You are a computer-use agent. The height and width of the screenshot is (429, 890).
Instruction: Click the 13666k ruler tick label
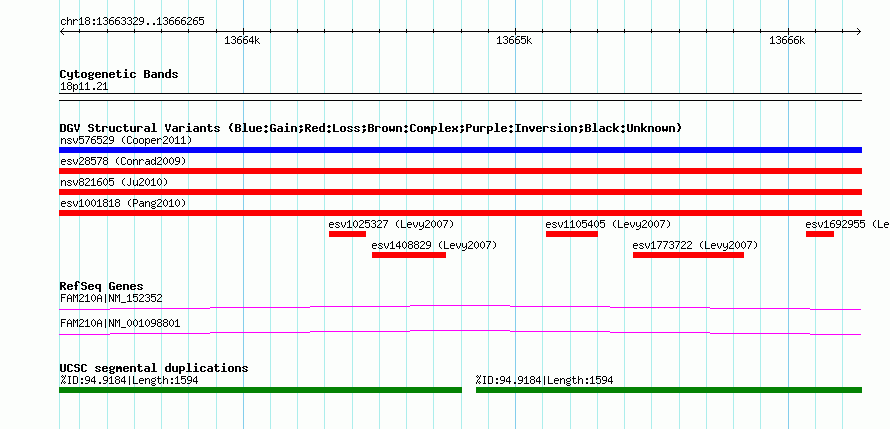click(x=787, y=40)
